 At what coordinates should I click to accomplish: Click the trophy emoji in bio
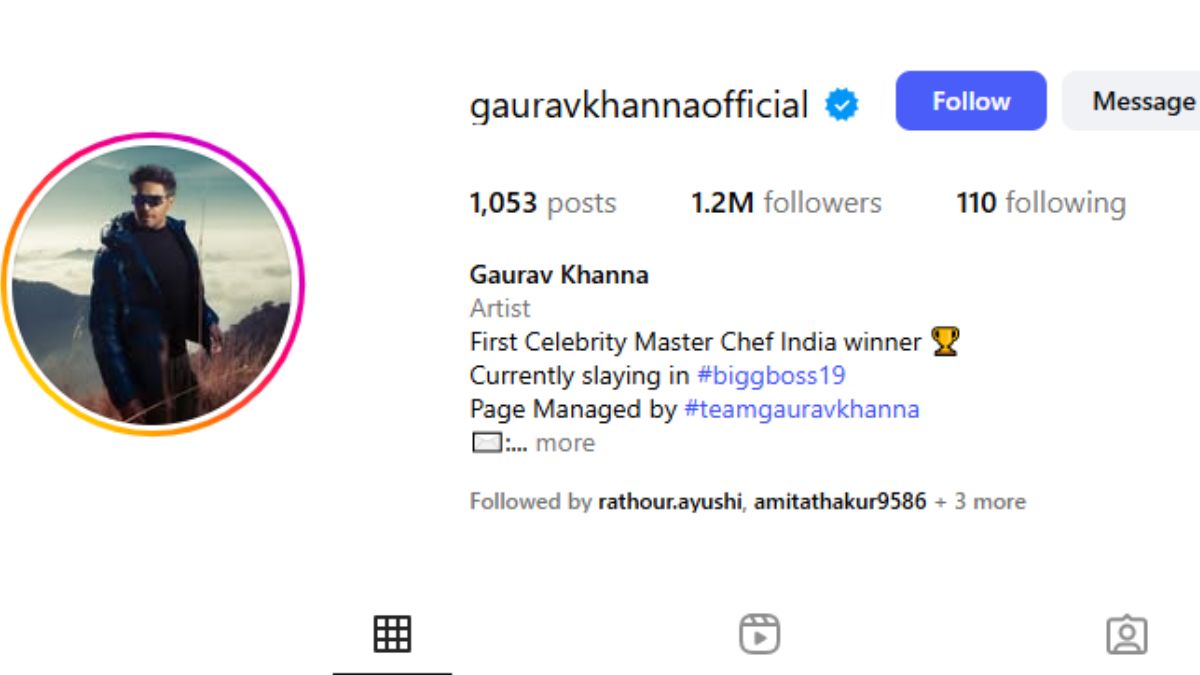click(945, 342)
